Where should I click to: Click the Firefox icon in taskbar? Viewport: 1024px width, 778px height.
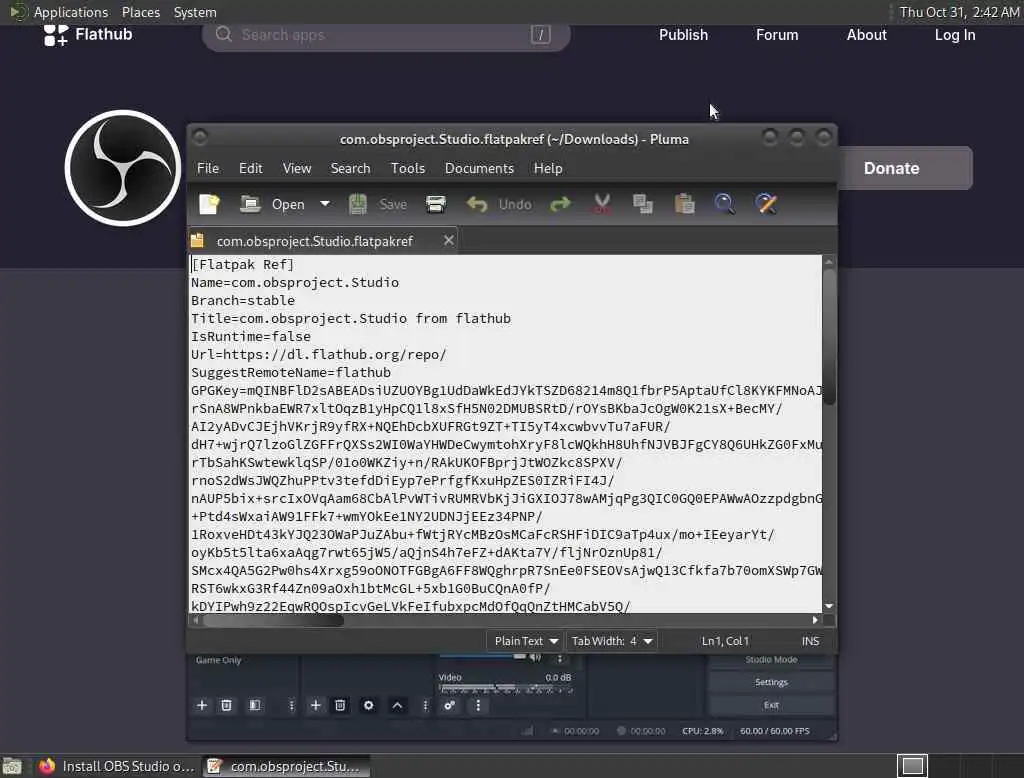pyautogui.click(x=47, y=766)
